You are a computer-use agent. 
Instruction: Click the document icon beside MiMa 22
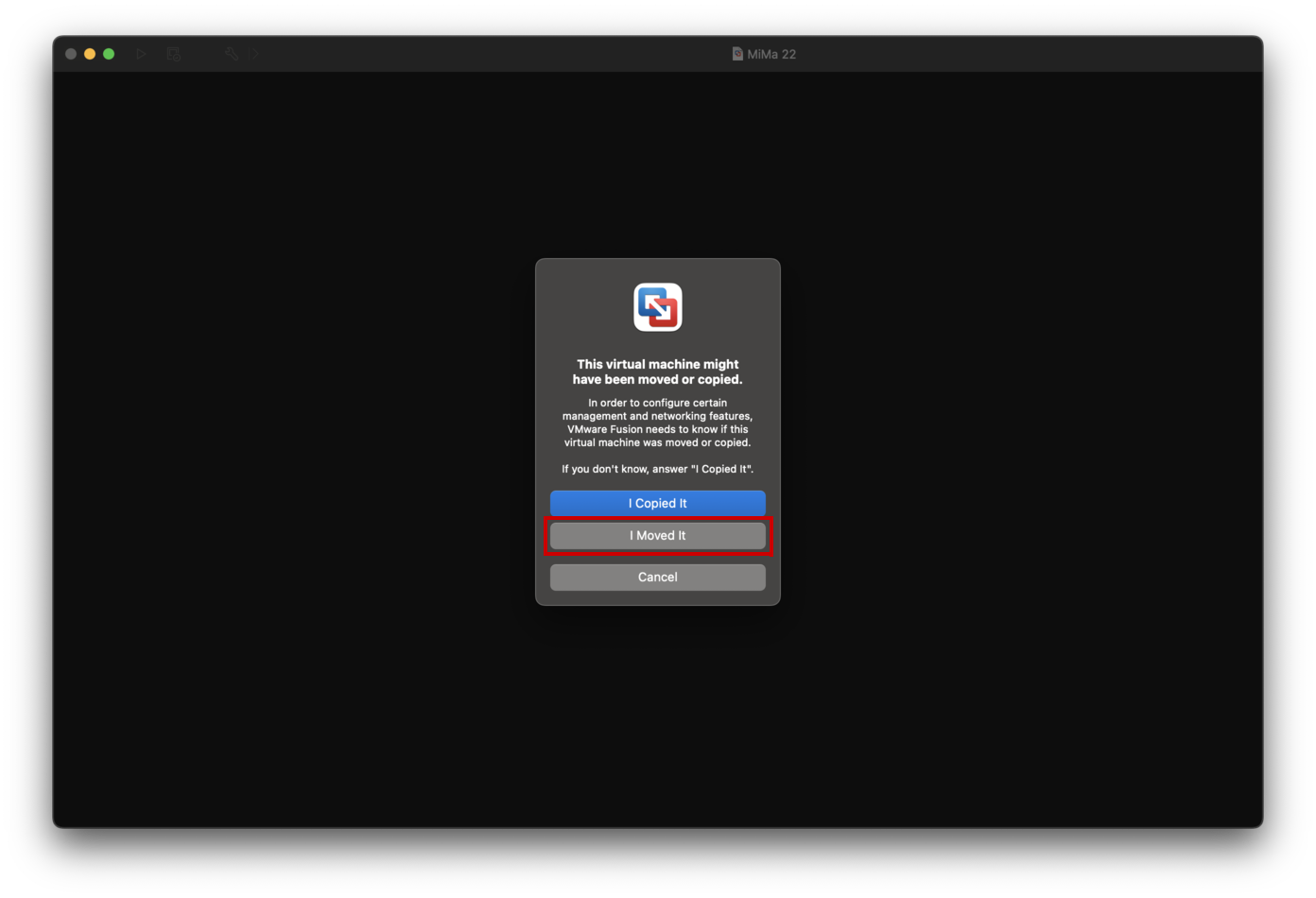(x=737, y=54)
